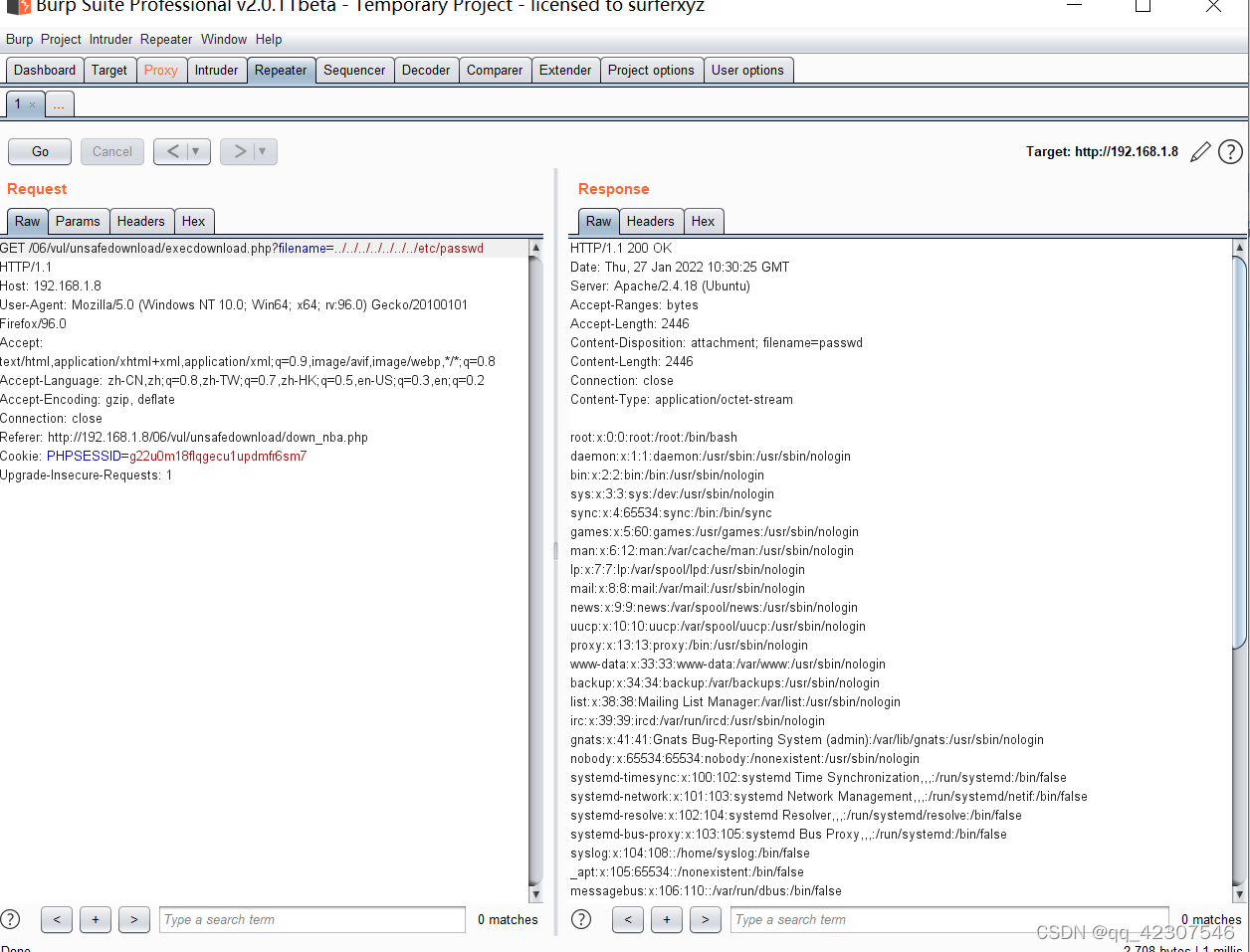Open a new Repeater tab via the ... tab
The height and width of the screenshot is (952, 1250).
[x=59, y=104]
